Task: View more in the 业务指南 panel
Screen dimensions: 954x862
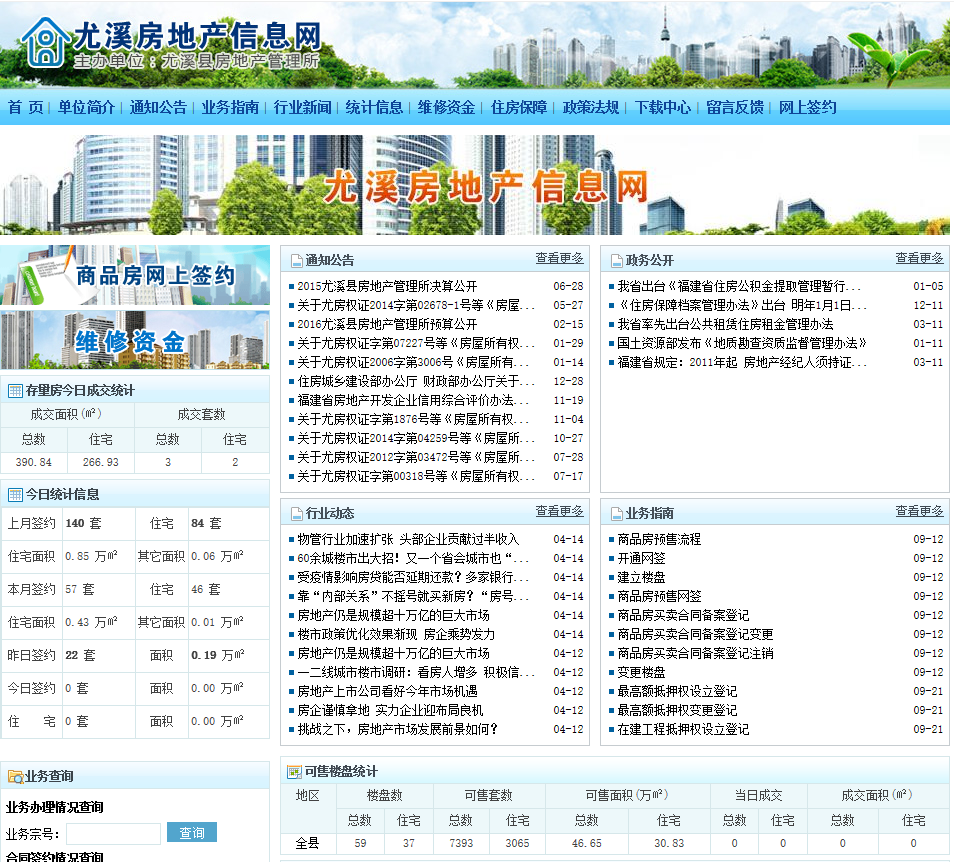Action: (x=919, y=511)
